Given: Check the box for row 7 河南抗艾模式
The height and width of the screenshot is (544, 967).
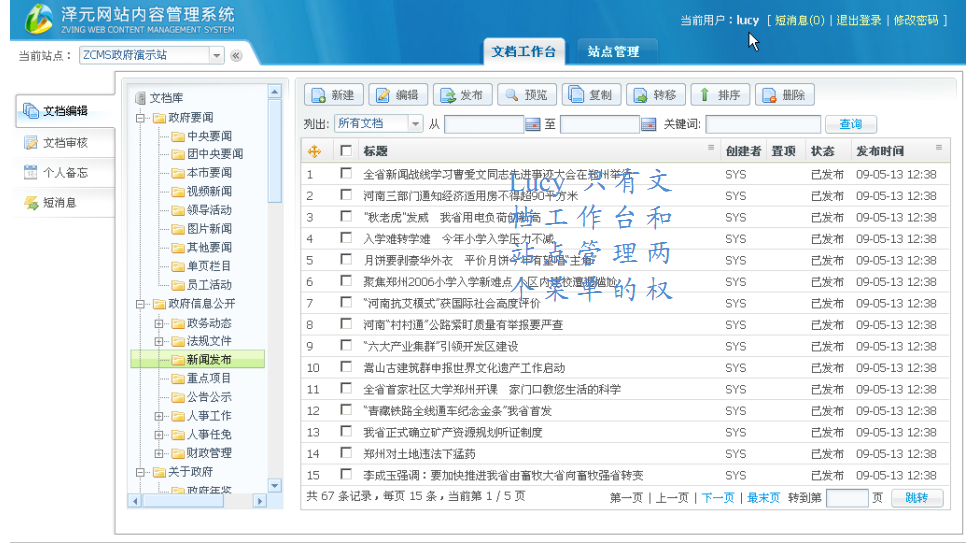Looking at the screenshot, I should click(x=346, y=303).
